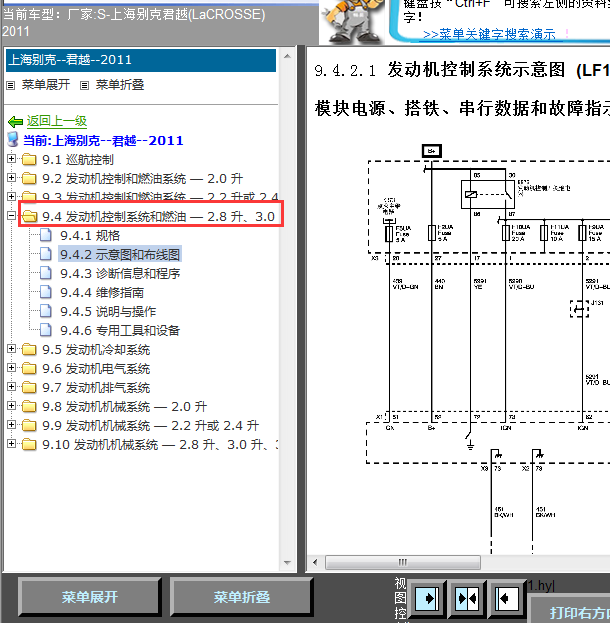Select 9.6 发动机电气系统 label
The height and width of the screenshot is (623, 610).
(96, 369)
